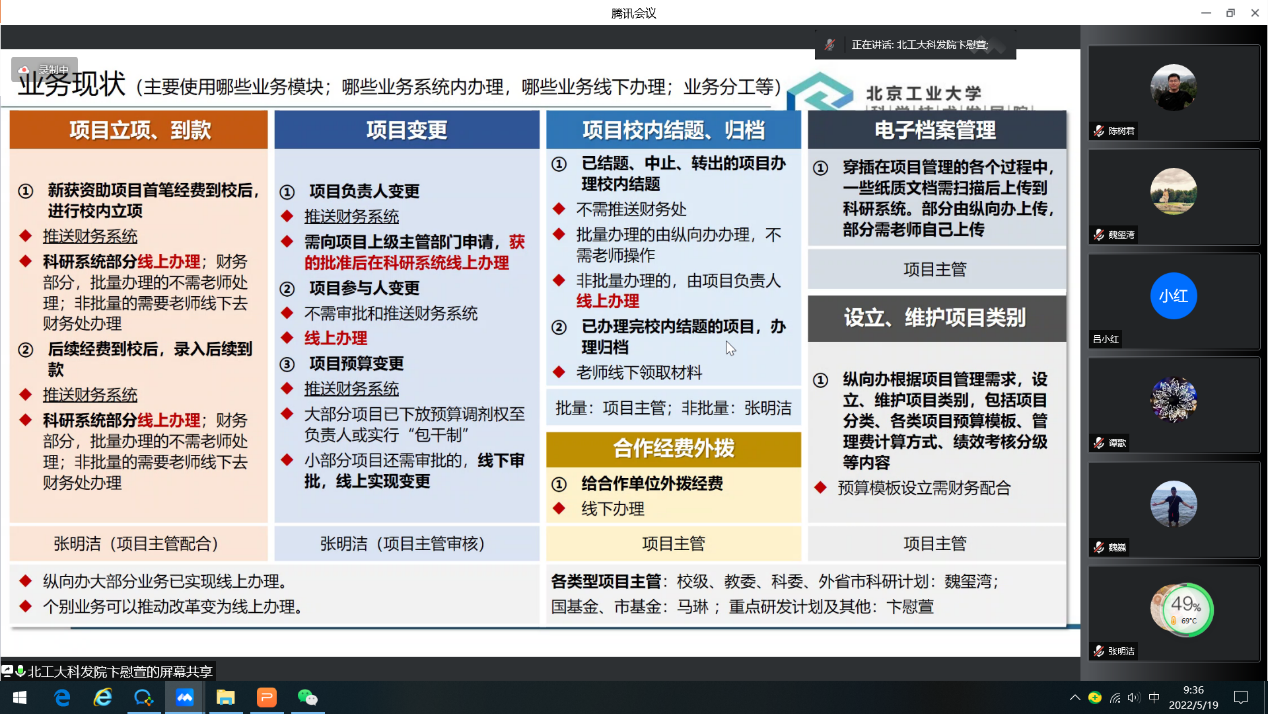1268x714 pixels.
Task: Click the green 360 security tray icon
Action: pyautogui.click(x=1095, y=697)
